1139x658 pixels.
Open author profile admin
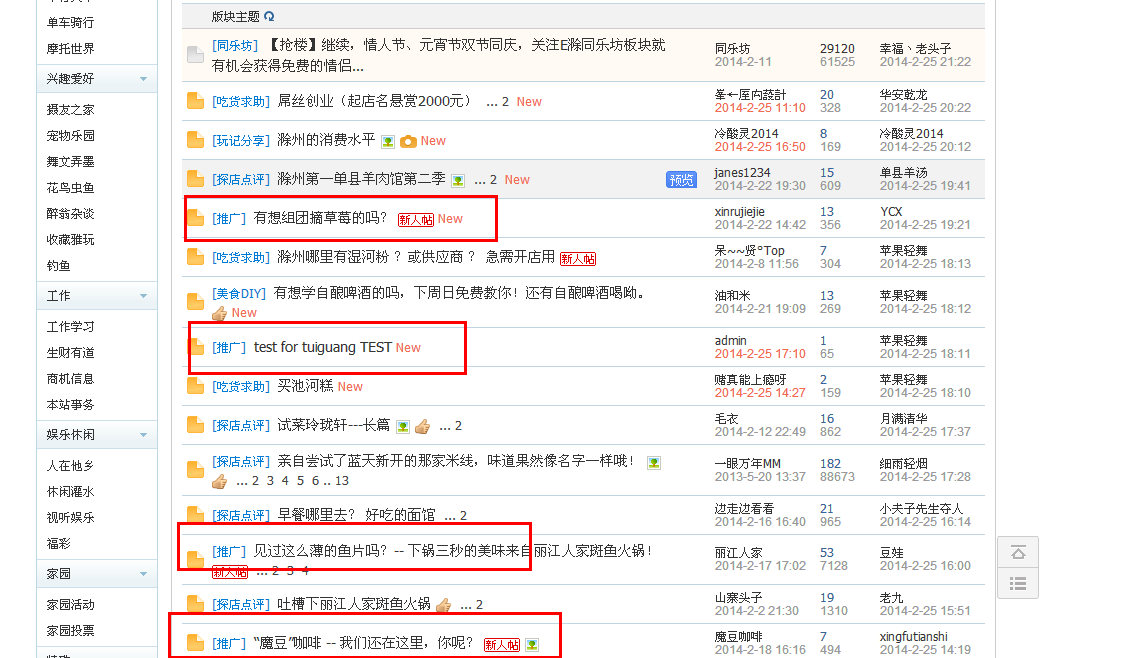pos(730,341)
